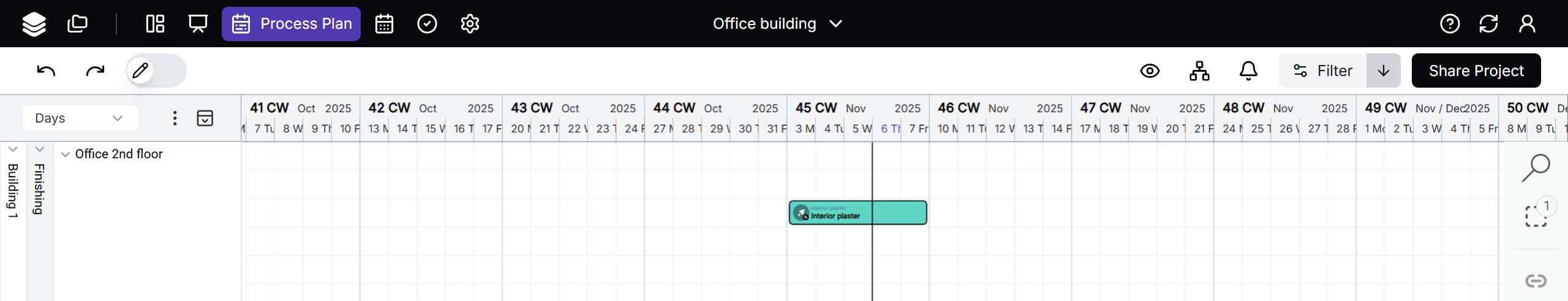Click the refresh sync icon

pyautogui.click(x=1488, y=24)
